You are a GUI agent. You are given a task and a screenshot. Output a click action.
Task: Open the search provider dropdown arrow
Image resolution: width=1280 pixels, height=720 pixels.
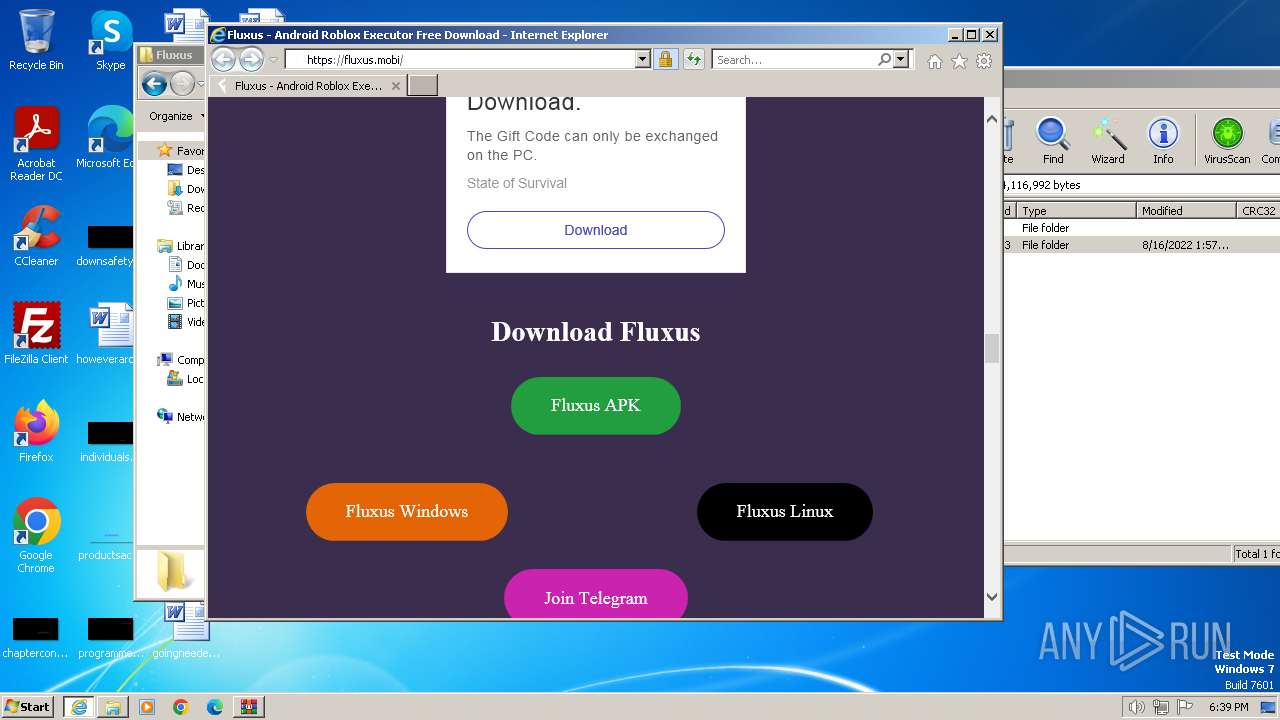[901, 60]
